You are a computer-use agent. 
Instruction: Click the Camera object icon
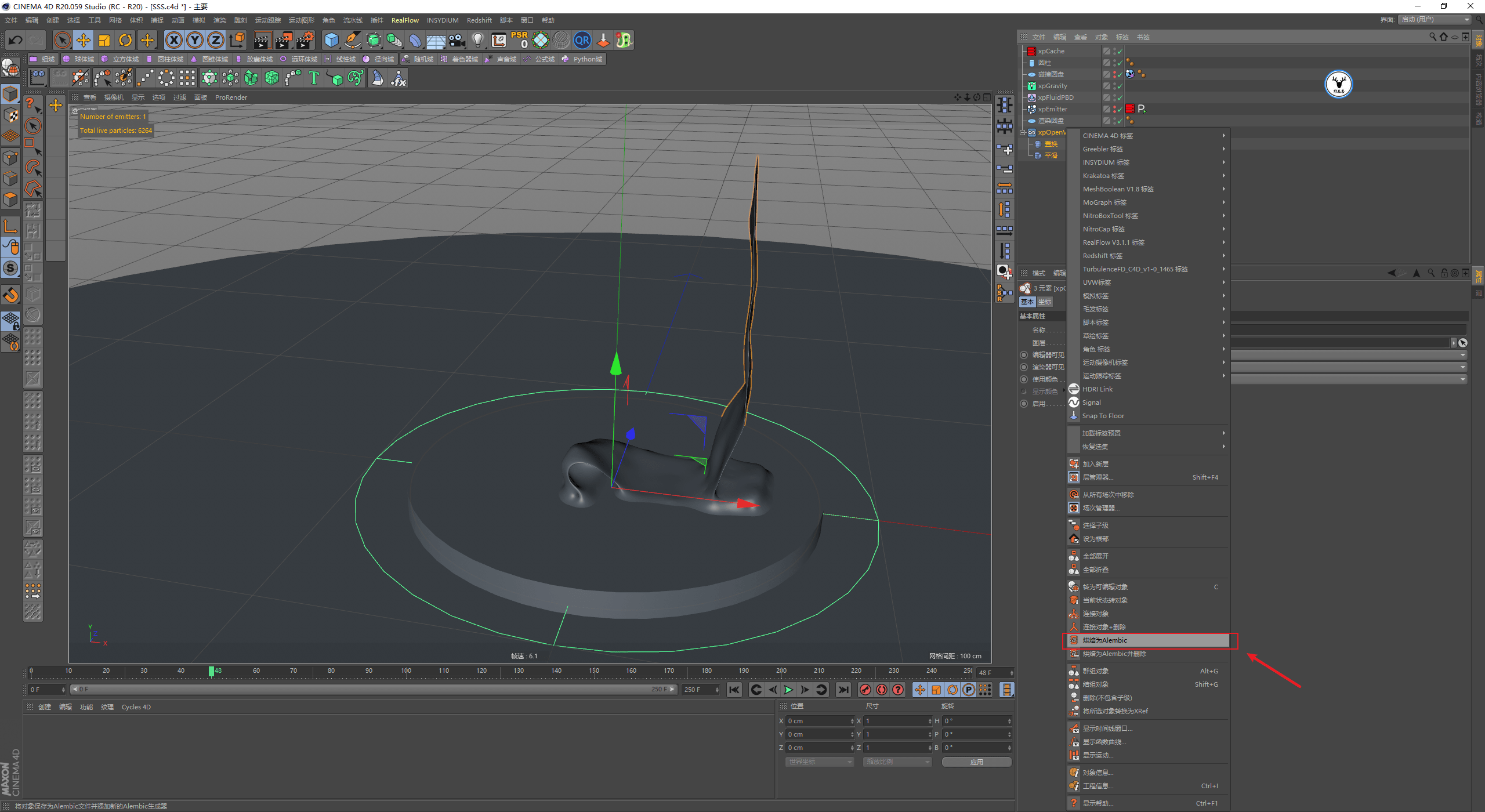coord(457,40)
